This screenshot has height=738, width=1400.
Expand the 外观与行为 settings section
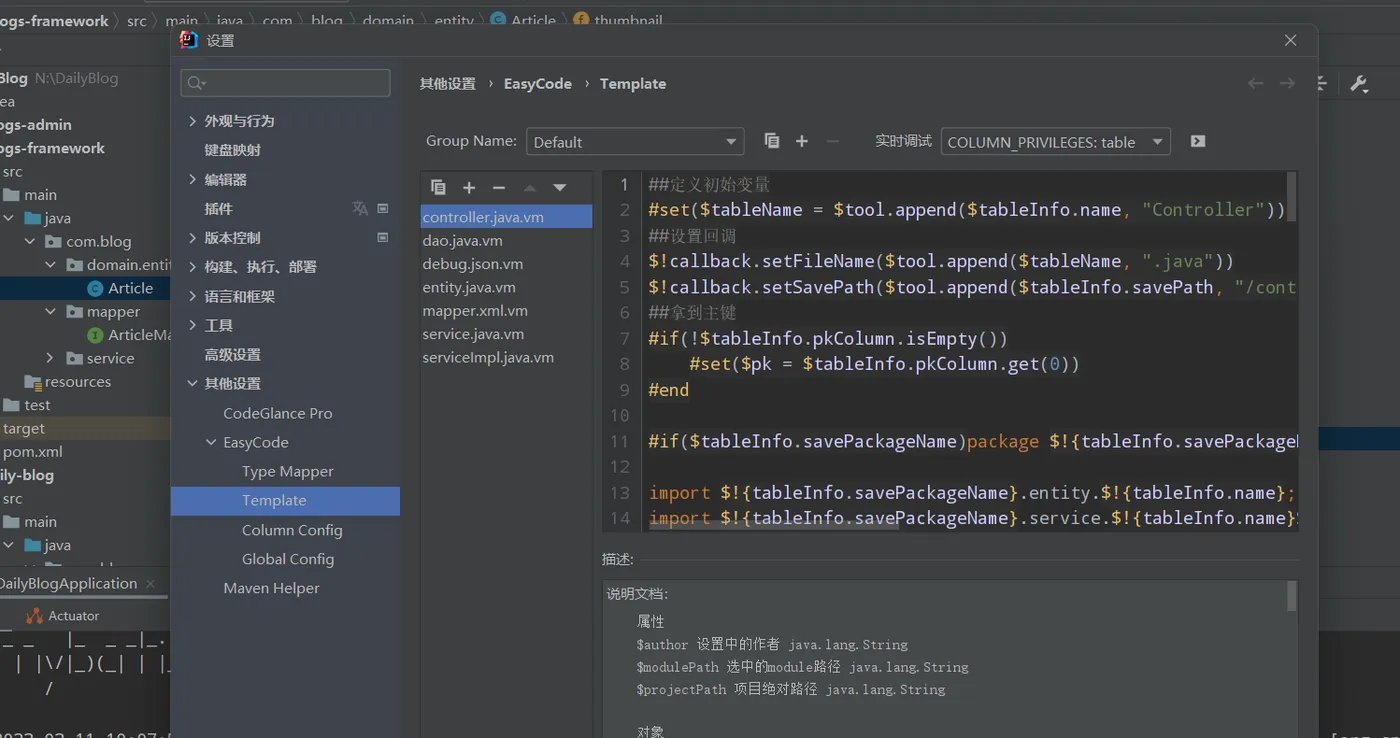pos(192,121)
